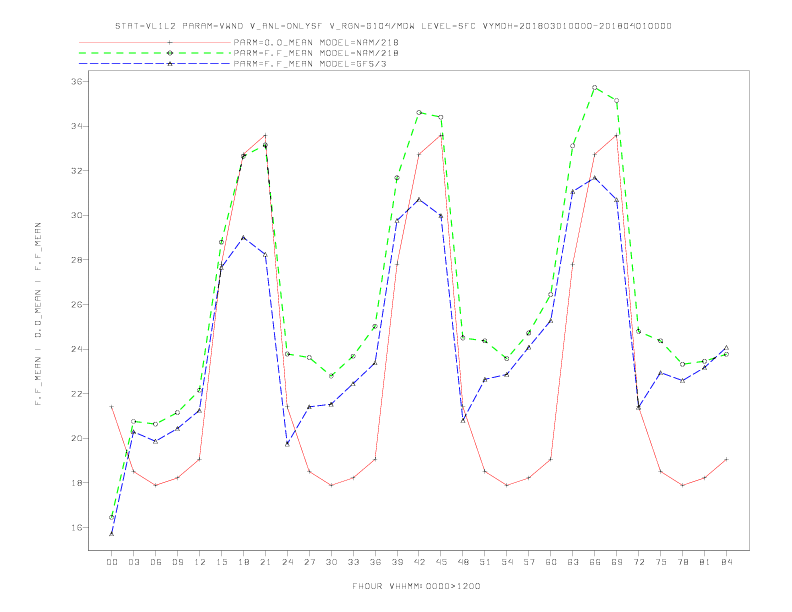
Task: Click the x-axis tick label 78
Action: pyautogui.click(x=682, y=562)
